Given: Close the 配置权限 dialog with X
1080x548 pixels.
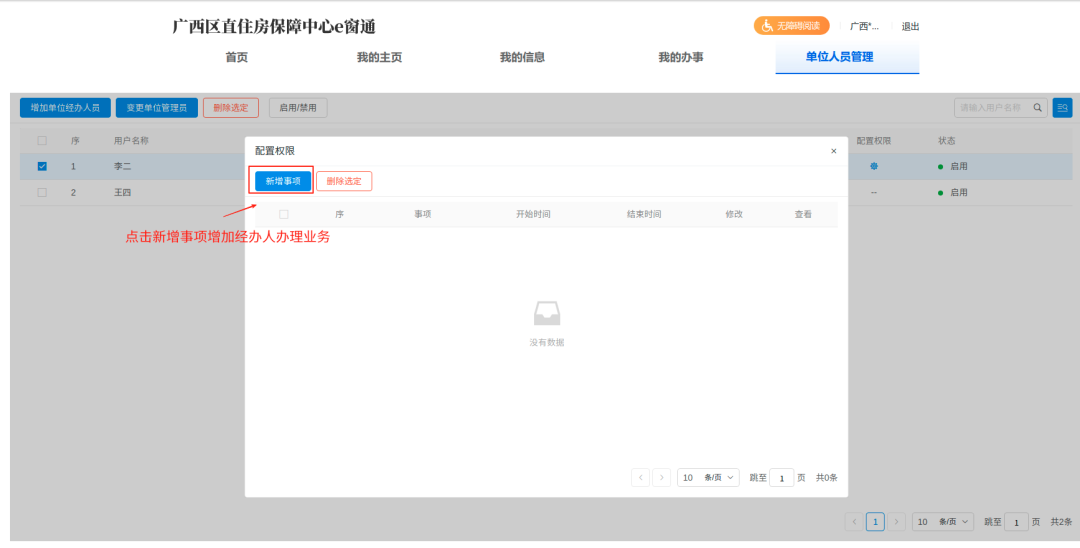Looking at the screenshot, I should click(x=833, y=151).
